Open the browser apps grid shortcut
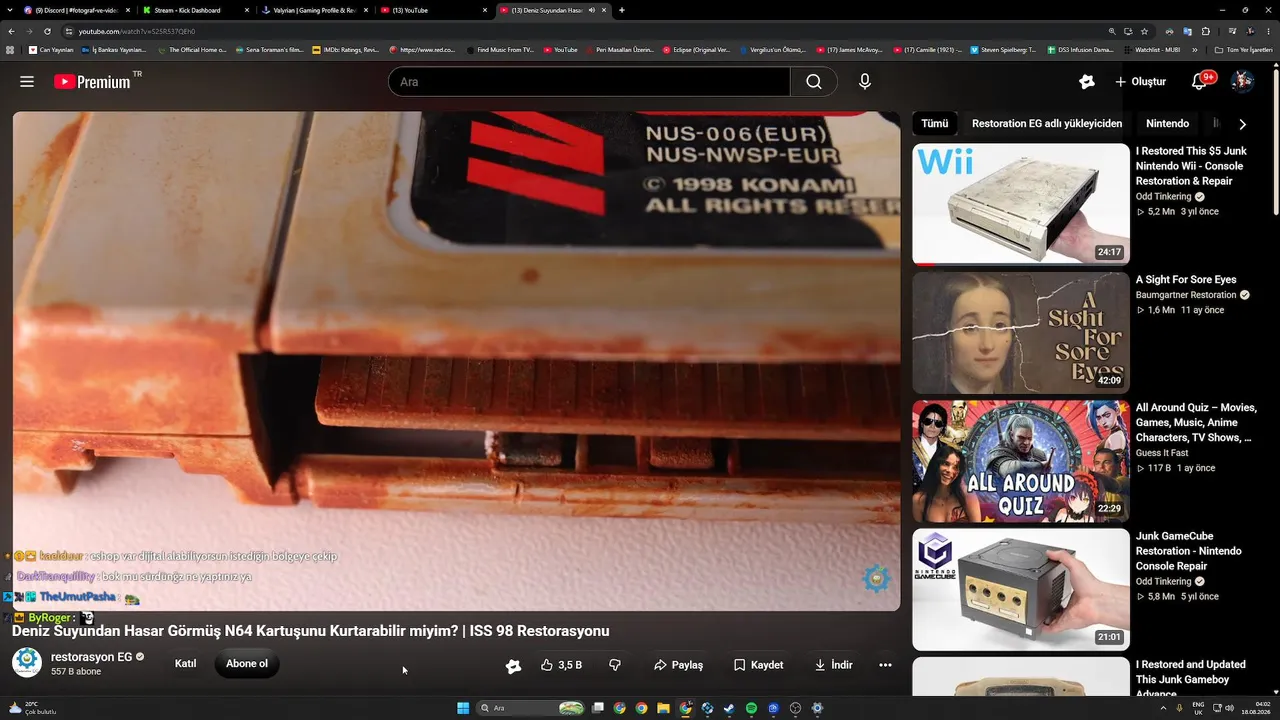1280x720 pixels. click(x=10, y=49)
